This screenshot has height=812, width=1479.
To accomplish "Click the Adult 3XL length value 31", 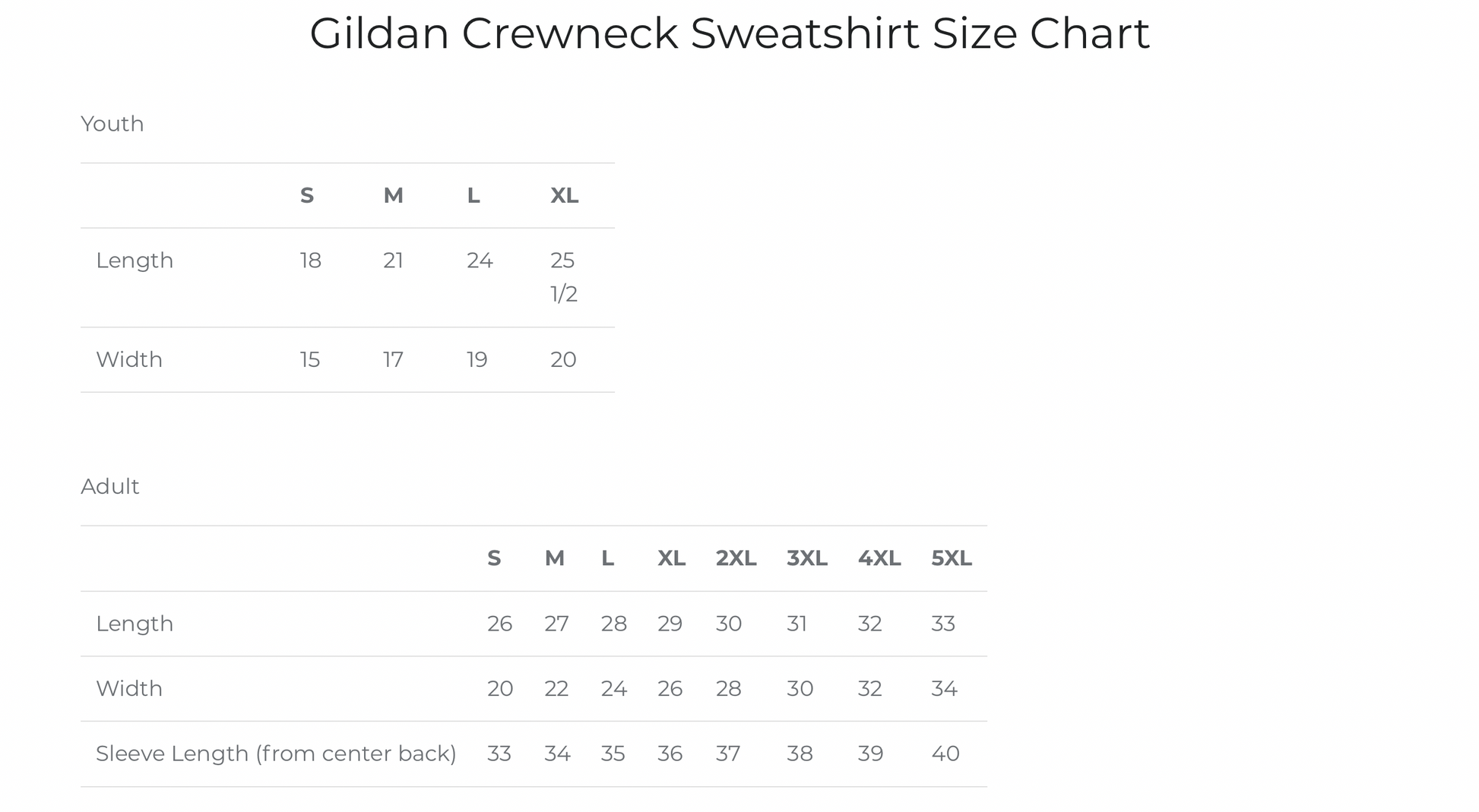I will point(796,624).
